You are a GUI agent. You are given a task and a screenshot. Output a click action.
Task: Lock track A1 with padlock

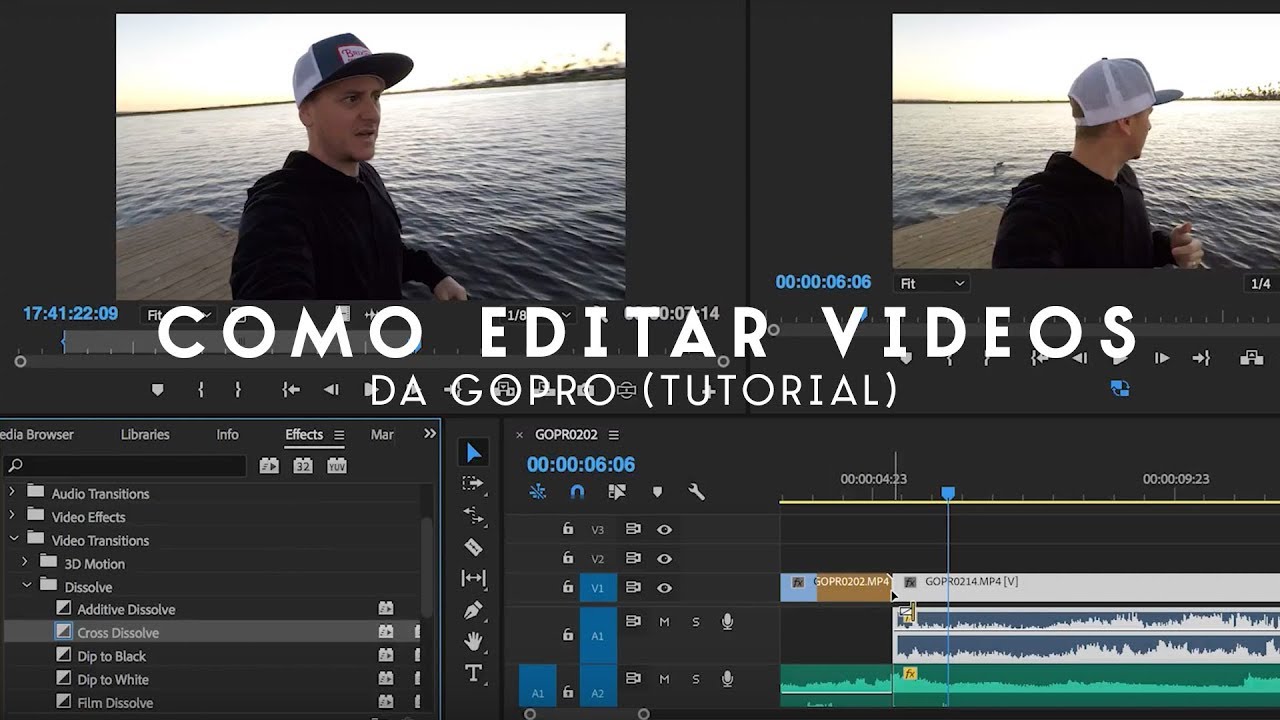click(x=568, y=635)
